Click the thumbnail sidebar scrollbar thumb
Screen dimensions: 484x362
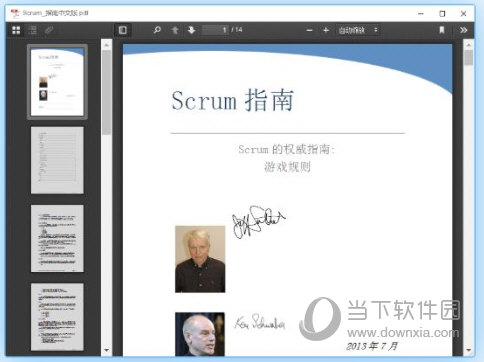(x=106, y=92)
